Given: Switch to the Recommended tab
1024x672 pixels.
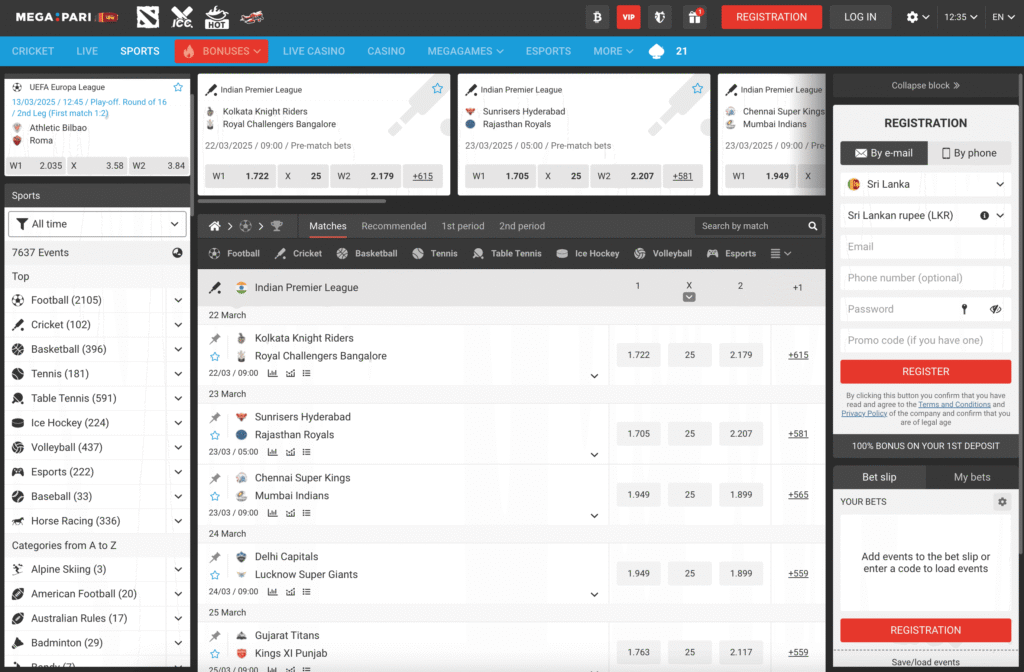Looking at the screenshot, I should 393,226.
